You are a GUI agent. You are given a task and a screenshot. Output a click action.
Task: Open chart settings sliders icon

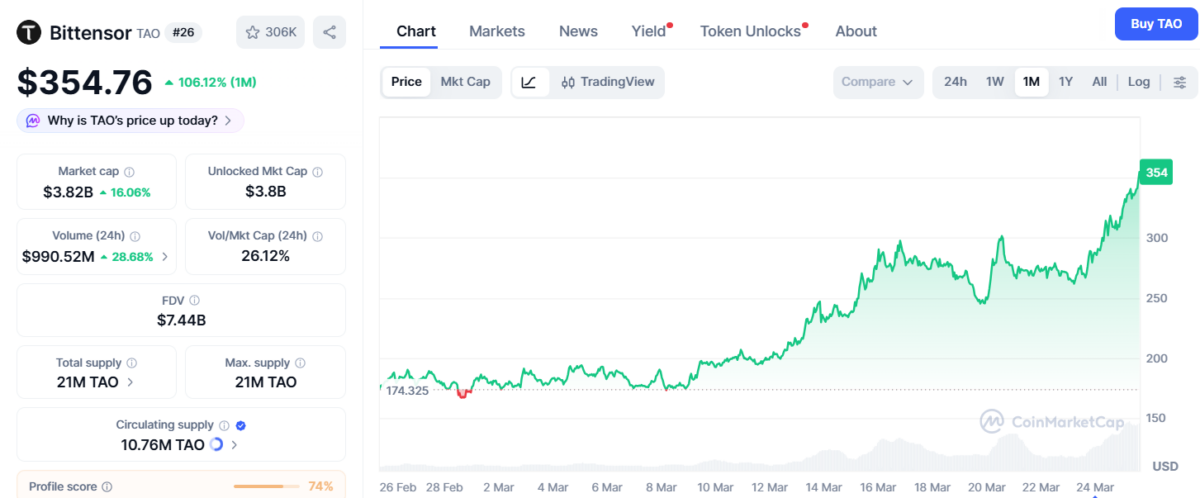(1180, 82)
